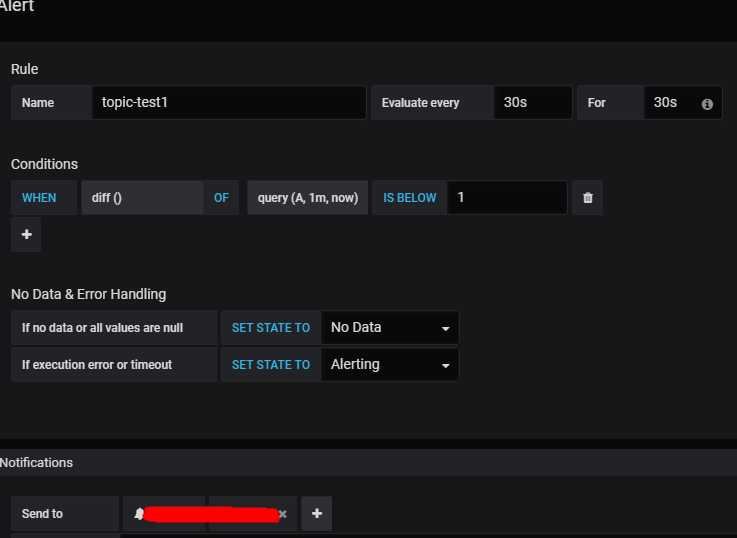
Task: Edit the Evaluate every 30s field
Action: pyautogui.click(x=533, y=102)
